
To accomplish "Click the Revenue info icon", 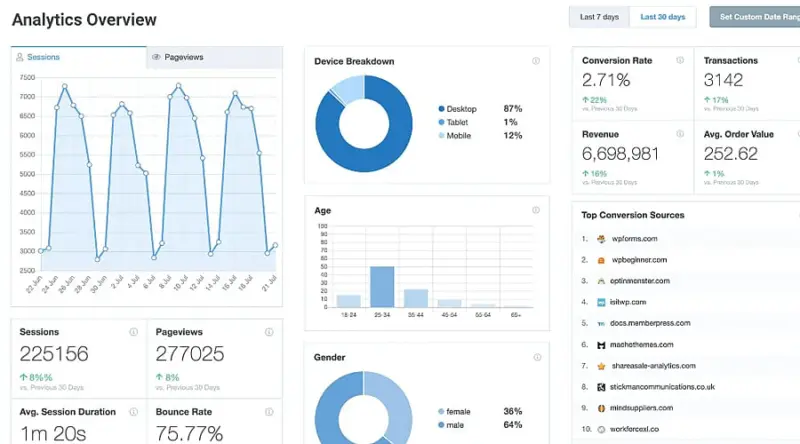I will (680, 134).
